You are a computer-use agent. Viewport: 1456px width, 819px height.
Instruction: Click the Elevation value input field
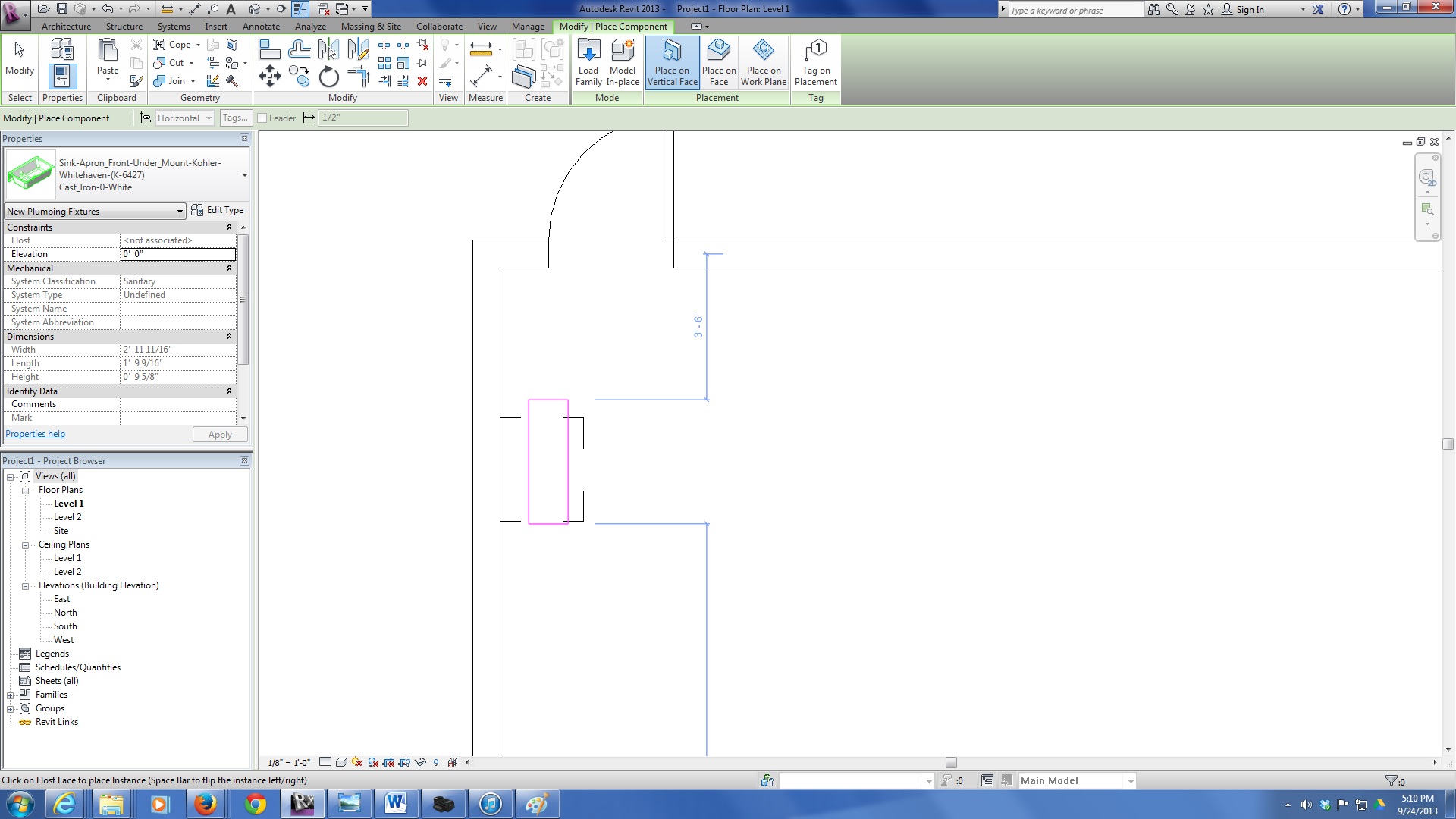178,254
